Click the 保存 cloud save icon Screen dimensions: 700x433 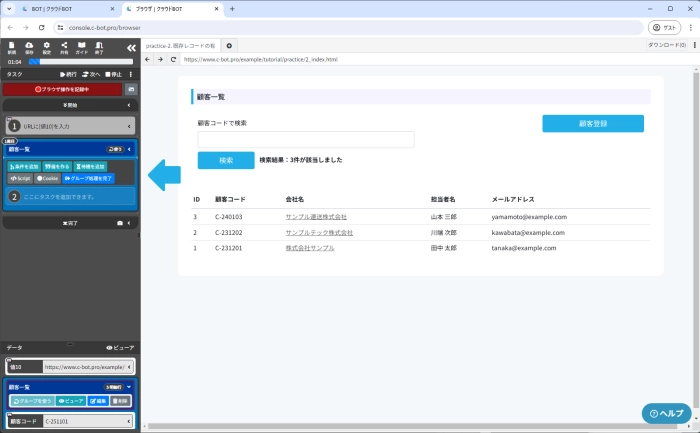pyautogui.click(x=29, y=47)
